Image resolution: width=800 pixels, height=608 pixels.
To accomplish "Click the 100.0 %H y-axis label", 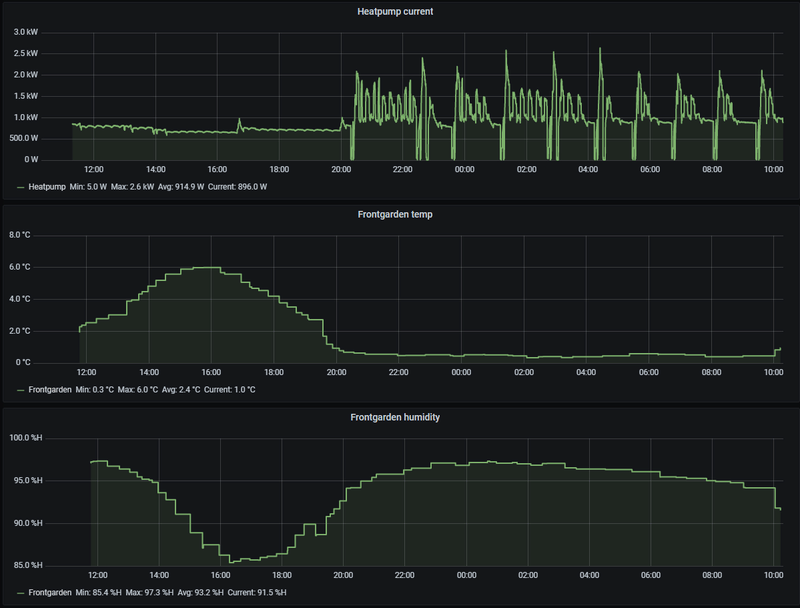I will 26,438.
